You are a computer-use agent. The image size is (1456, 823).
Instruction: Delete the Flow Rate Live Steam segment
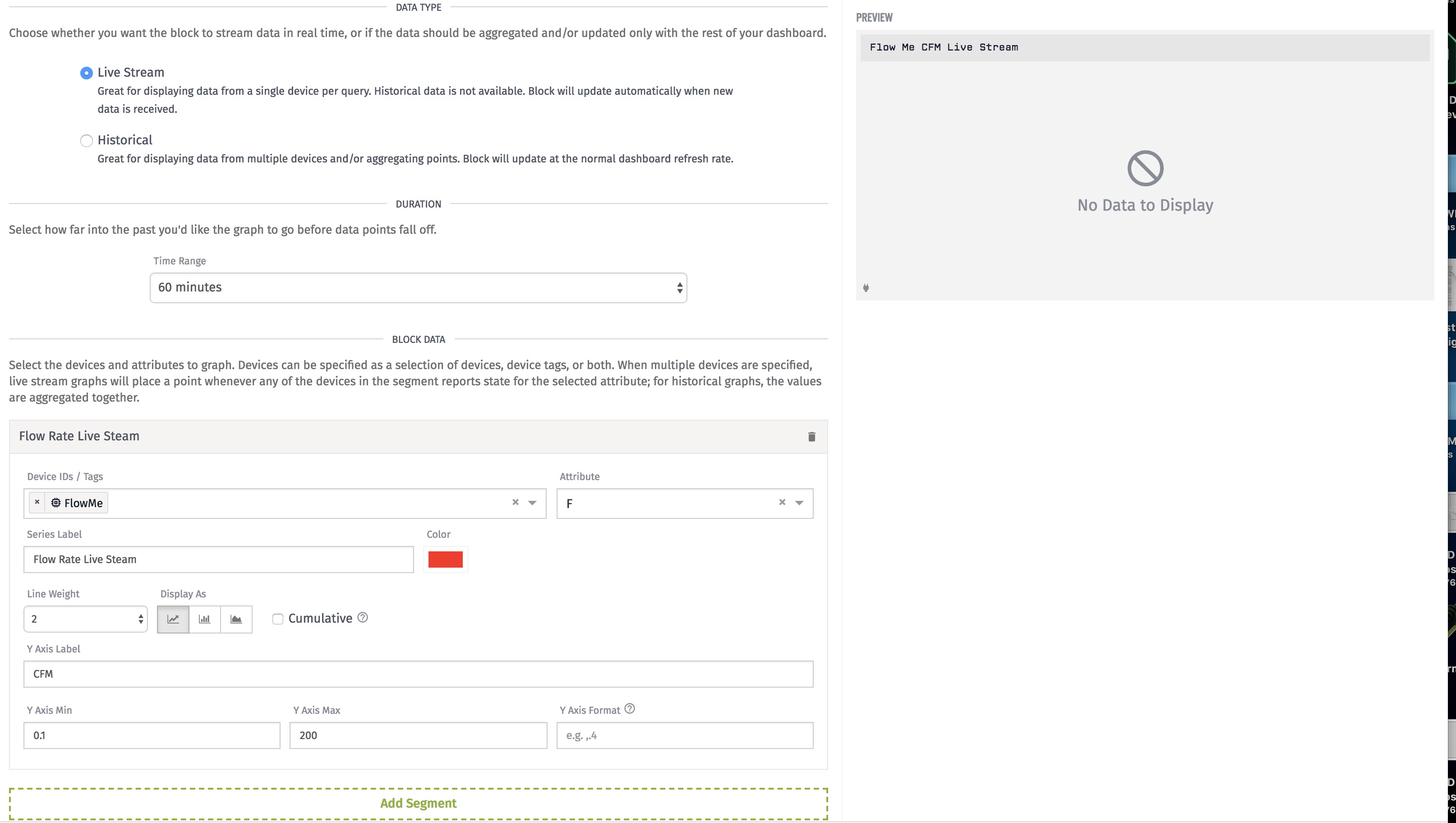pyautogui.click(x=811, y=436)
